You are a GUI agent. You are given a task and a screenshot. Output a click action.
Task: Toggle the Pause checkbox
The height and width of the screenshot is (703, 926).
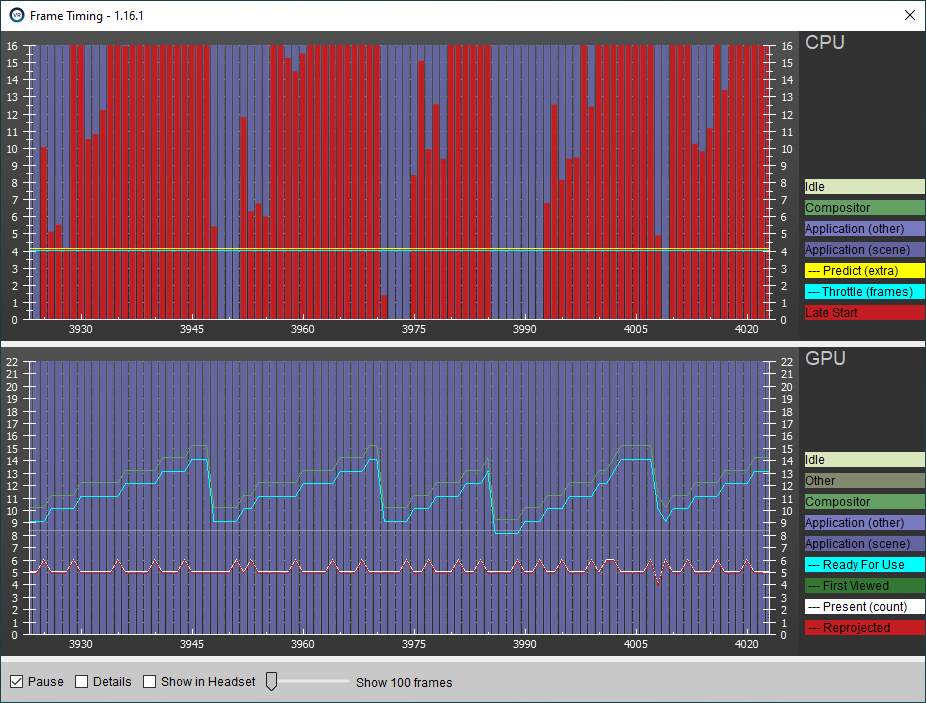17,682
